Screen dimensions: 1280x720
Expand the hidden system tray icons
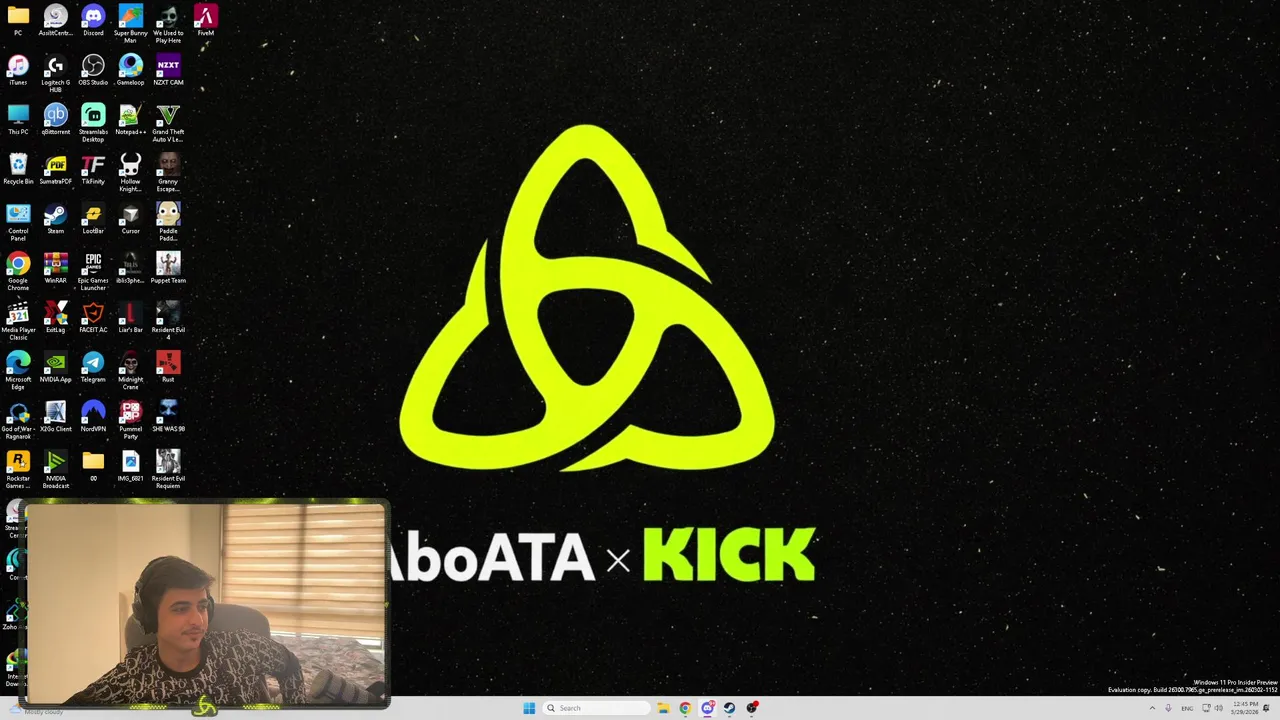pyautogui.click(x=1151, y=708)
